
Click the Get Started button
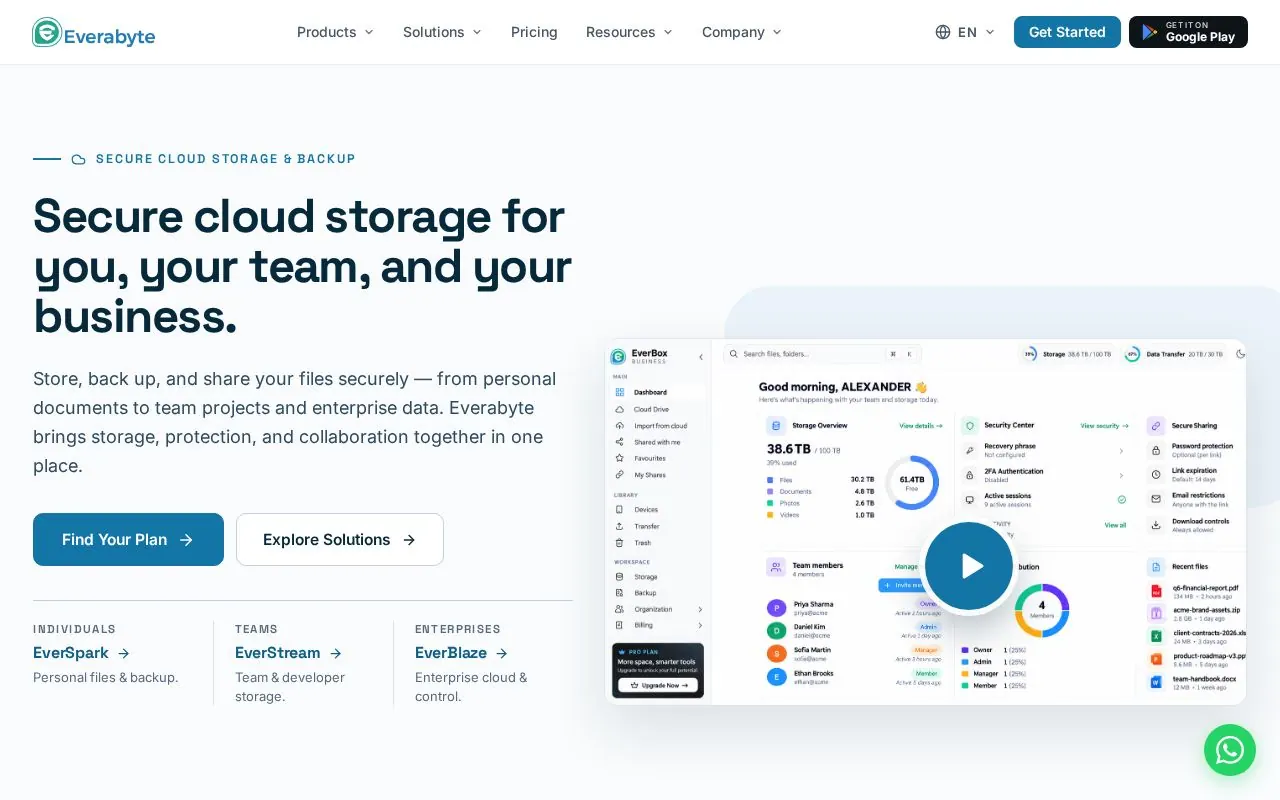click(1067, 32)
